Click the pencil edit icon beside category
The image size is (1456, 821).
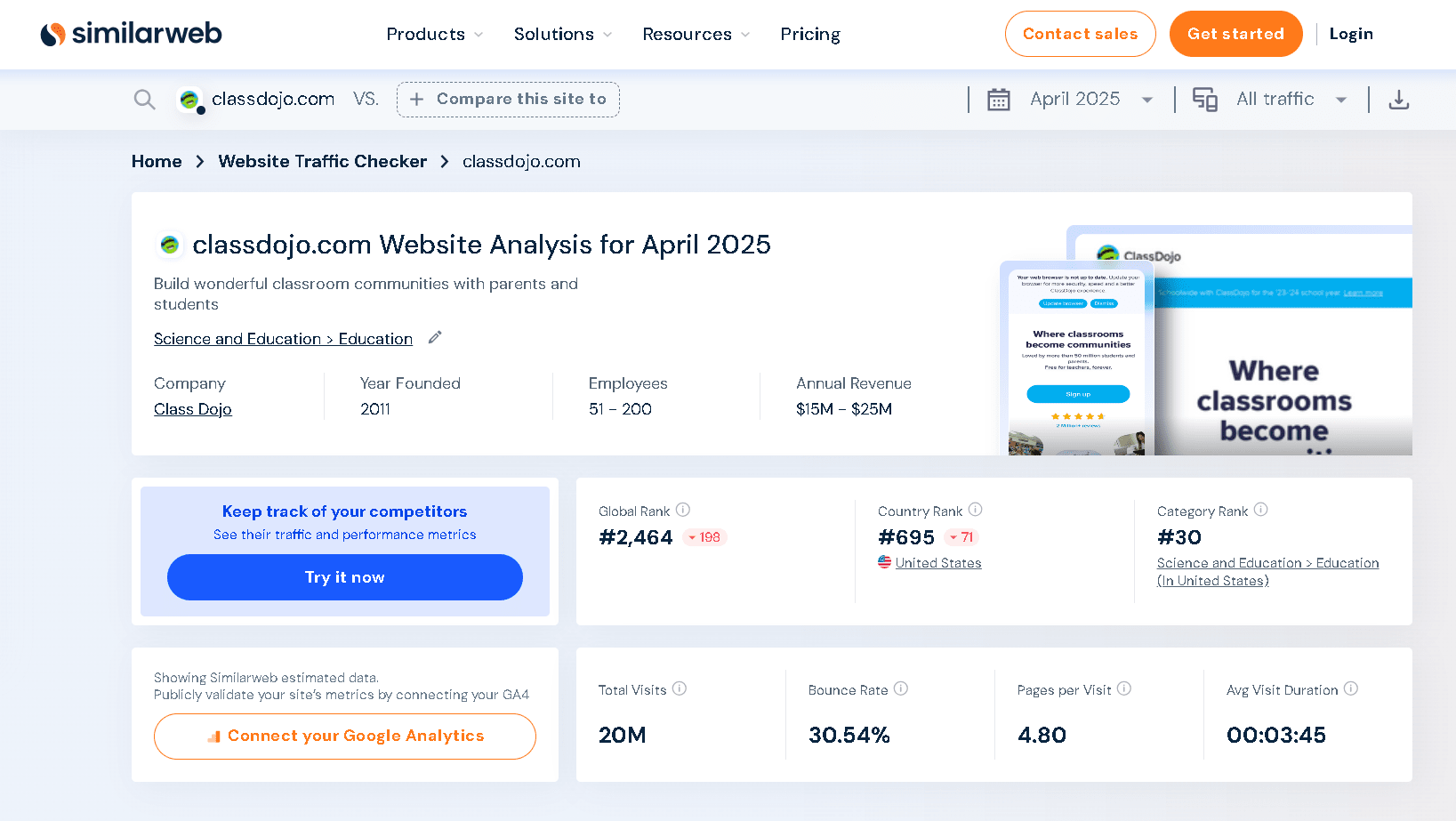coord(435,337)
